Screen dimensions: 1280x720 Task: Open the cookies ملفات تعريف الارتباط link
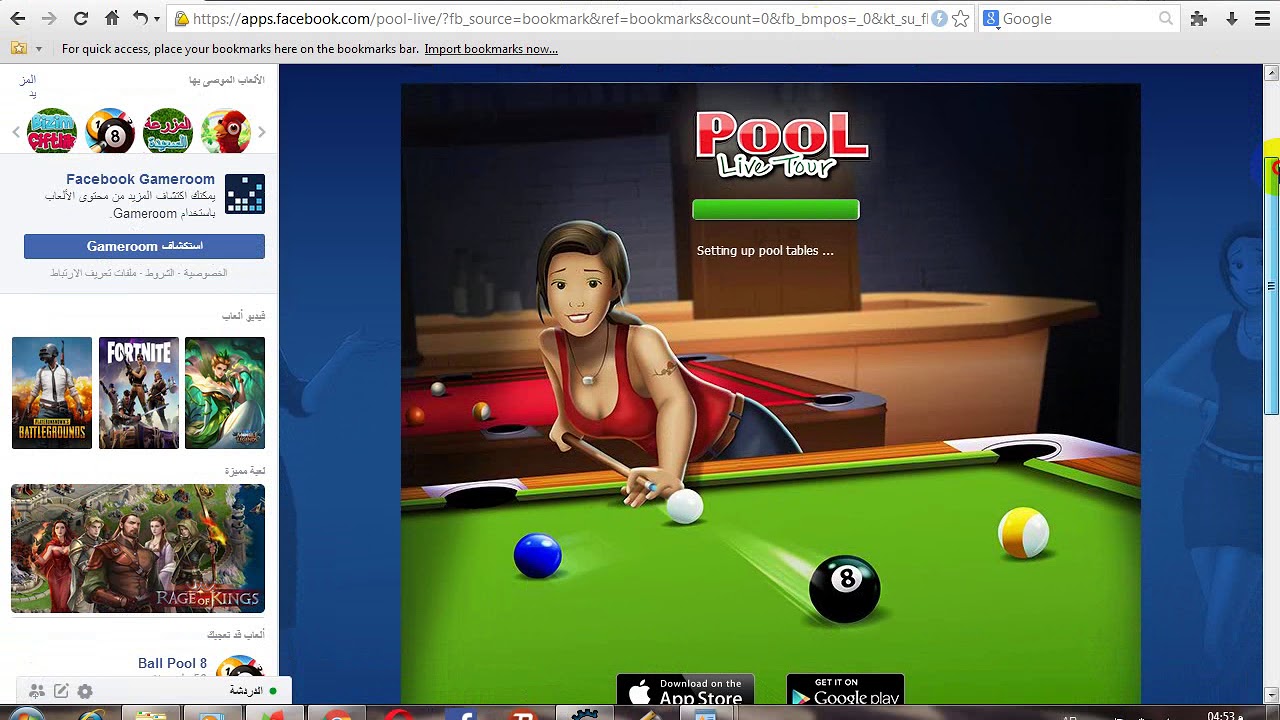94,273
